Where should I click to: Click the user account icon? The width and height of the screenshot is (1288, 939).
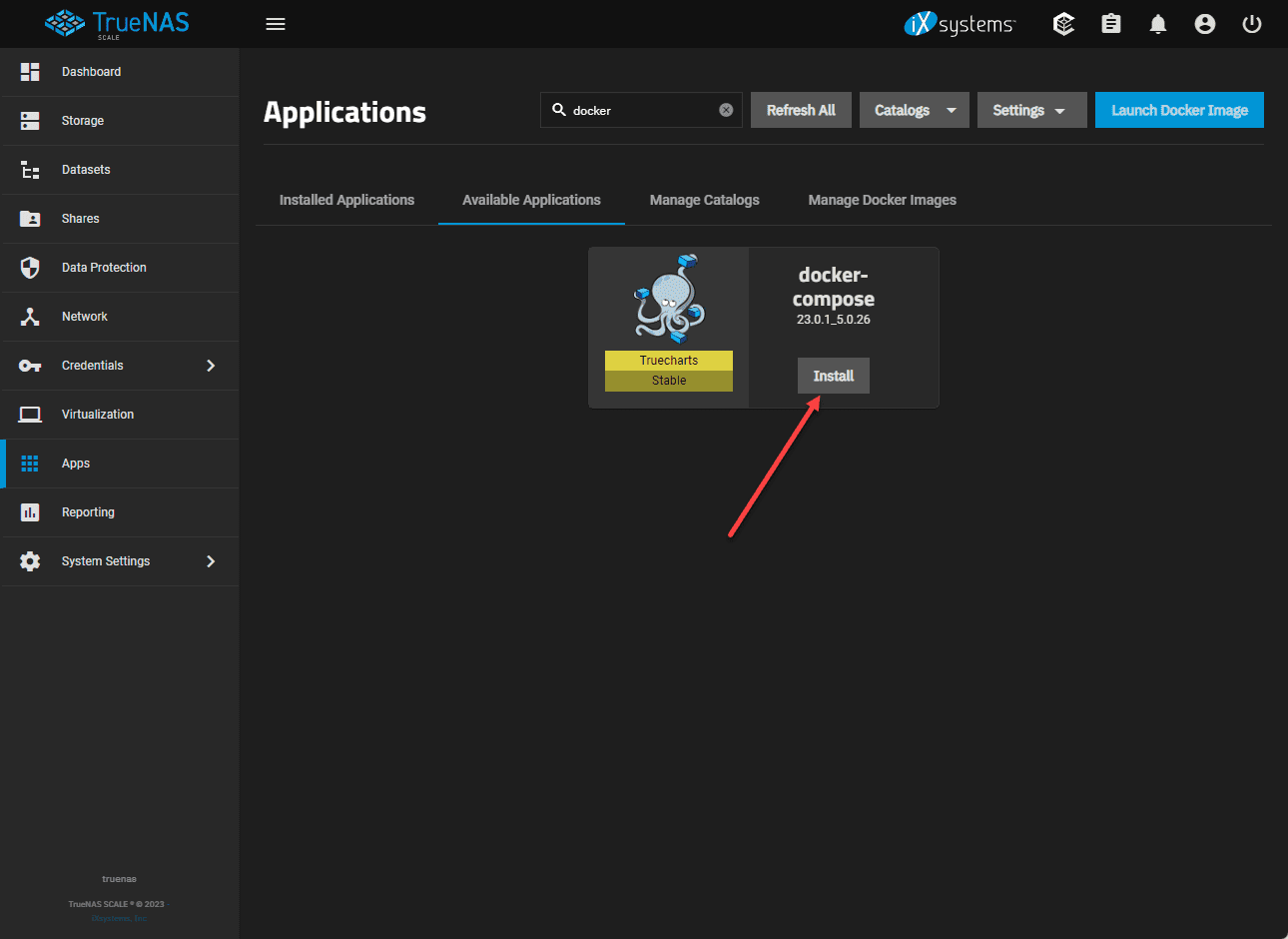(x=1205, y=24)
